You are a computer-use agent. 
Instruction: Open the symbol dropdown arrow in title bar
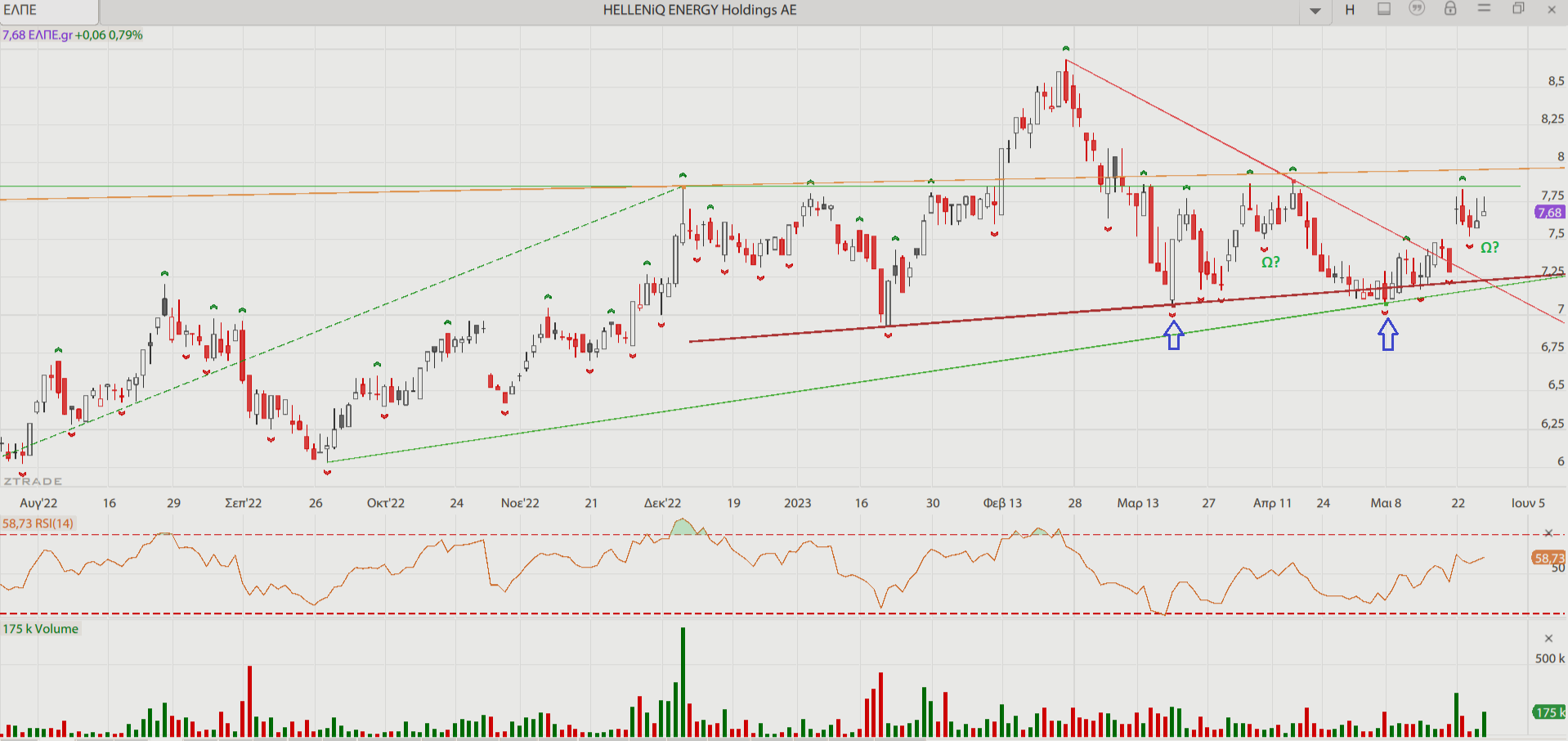tap(1315, 11)
